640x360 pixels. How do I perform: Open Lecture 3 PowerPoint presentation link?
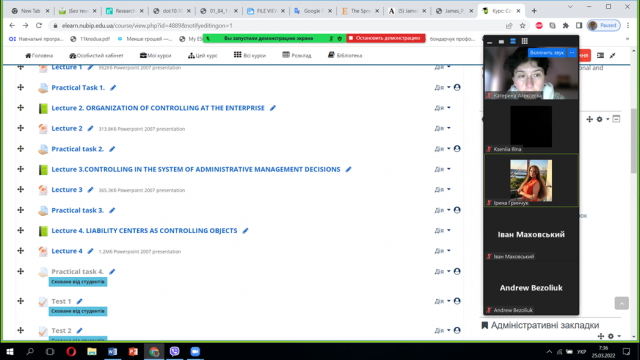click(67, 190)
